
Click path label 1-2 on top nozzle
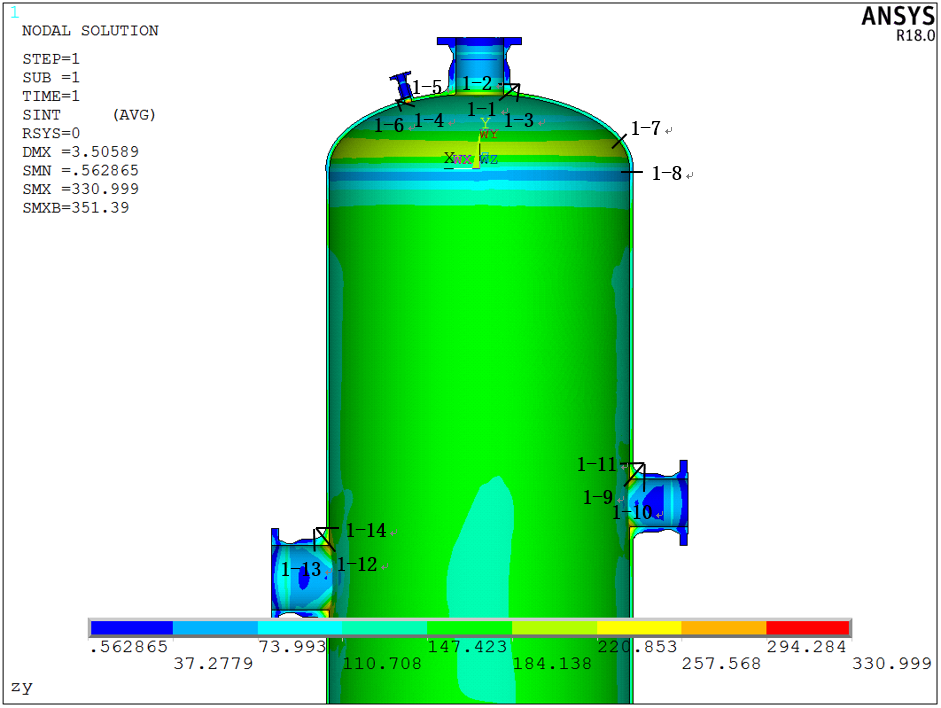(477, 83)
